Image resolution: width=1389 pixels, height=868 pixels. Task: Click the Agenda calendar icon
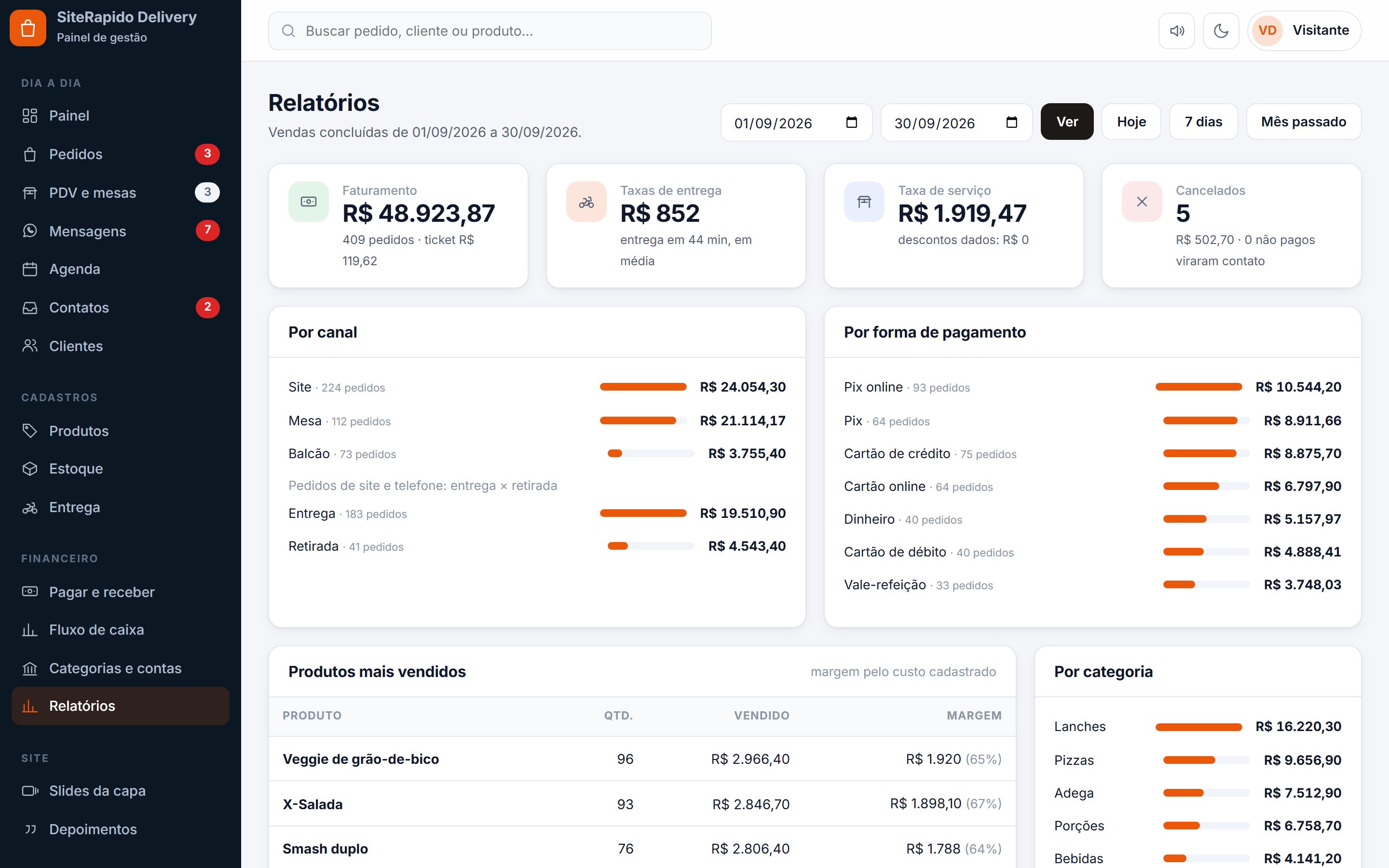(x=30, y=269)
